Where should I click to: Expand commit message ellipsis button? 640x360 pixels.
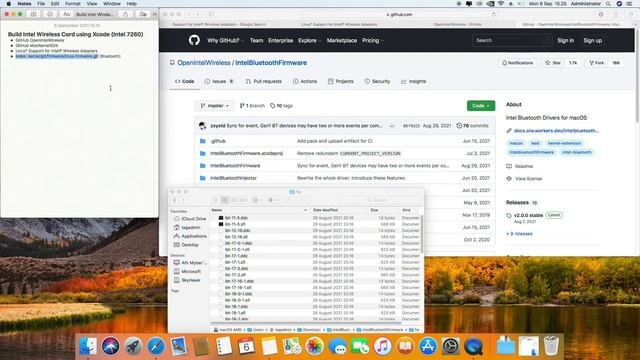(x=391, y=126)
